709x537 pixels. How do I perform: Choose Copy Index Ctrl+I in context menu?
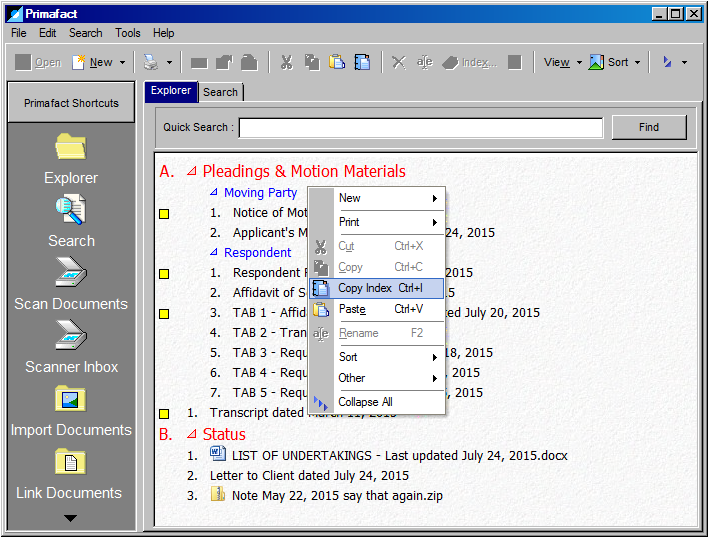click(376, 288)
